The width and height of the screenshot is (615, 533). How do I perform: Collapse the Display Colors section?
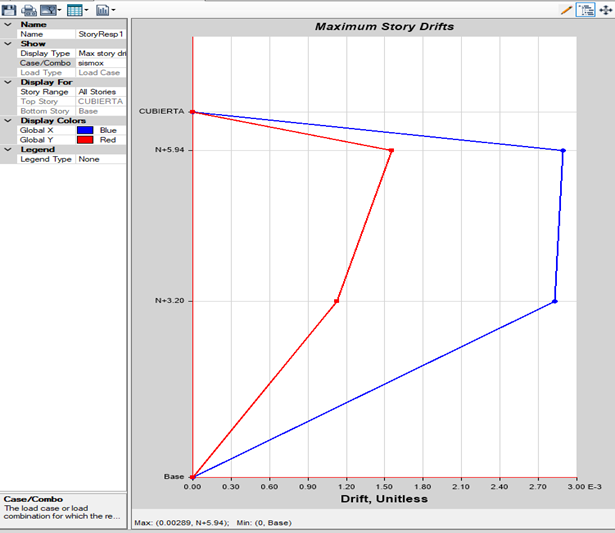tap(7, 121)
